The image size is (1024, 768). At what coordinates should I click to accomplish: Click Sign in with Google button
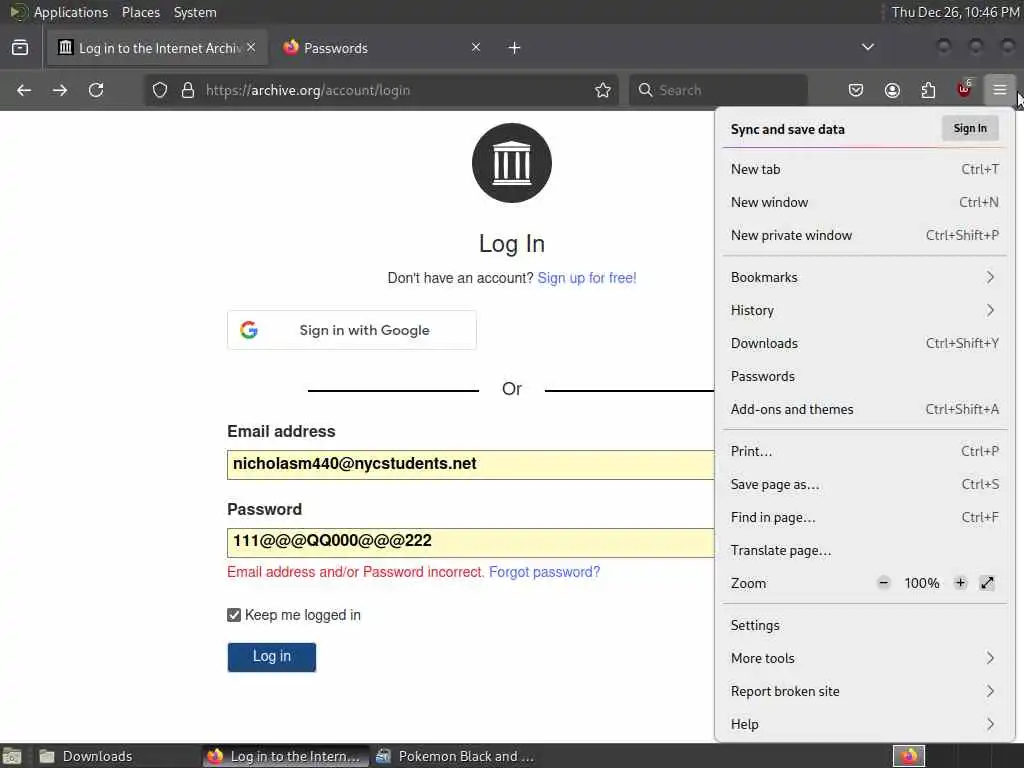(x=352, y=330)
